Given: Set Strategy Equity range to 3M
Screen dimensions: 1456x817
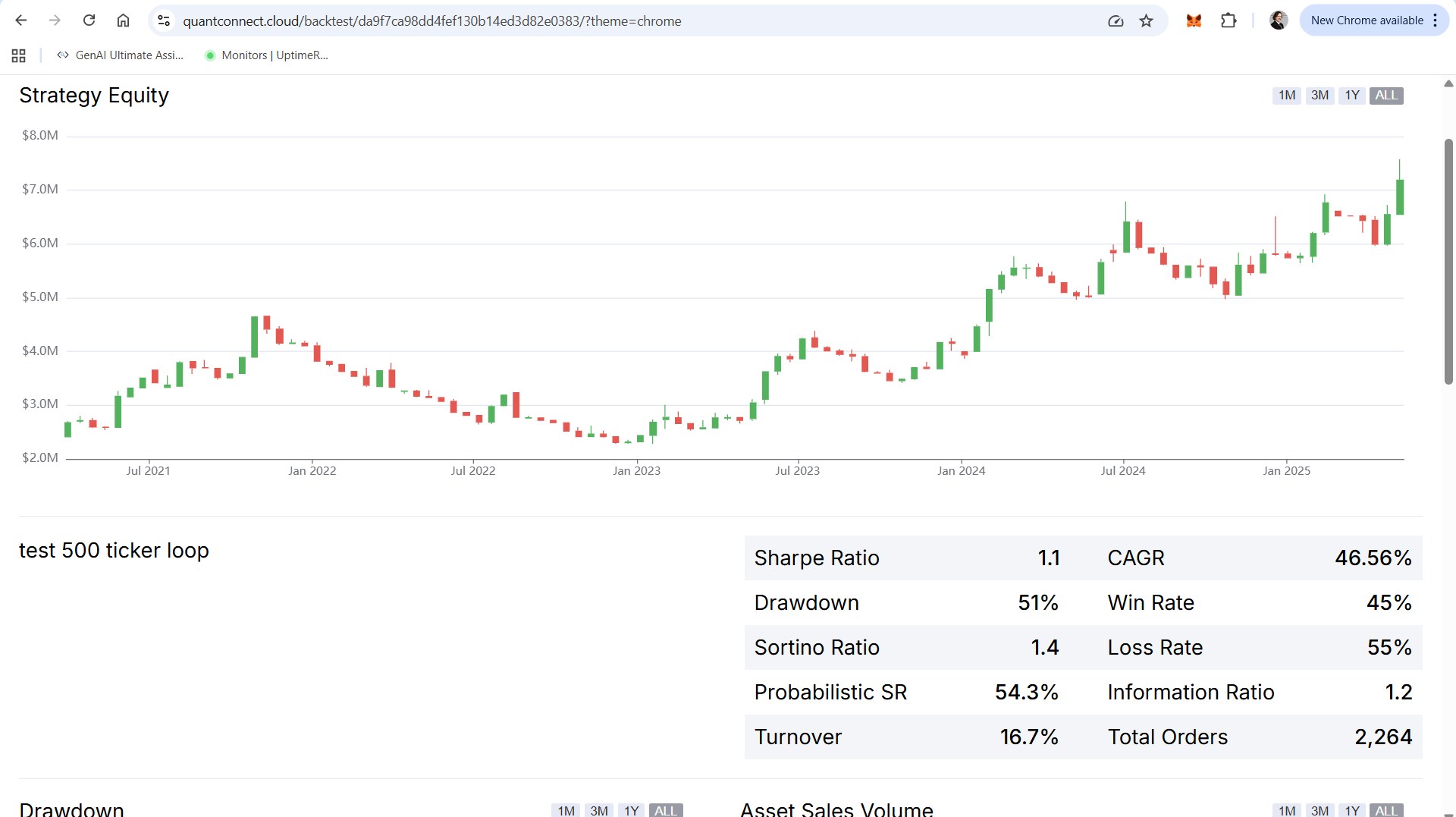Looking at the screenshot, I should (x=1319, y=96).
